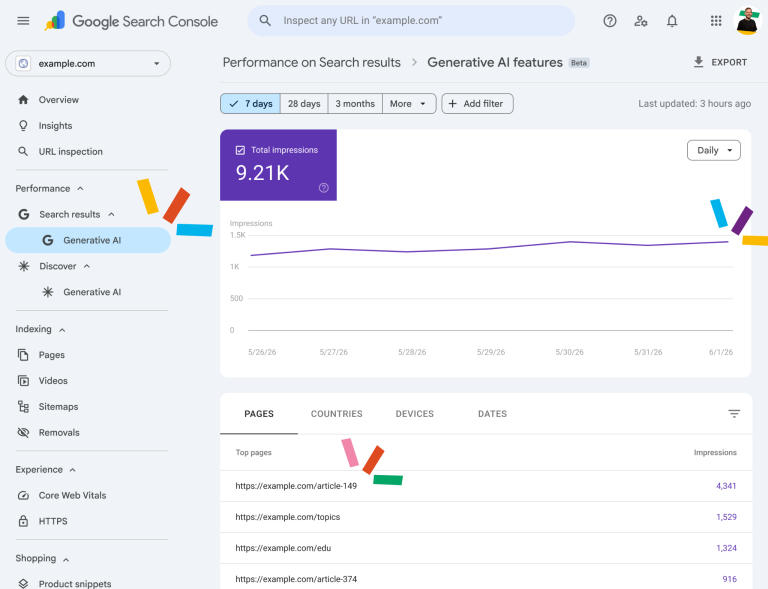This screenshot has height=589, width=768.
Task: Click the Google Search Console logo
Action: tap(131, 21)
